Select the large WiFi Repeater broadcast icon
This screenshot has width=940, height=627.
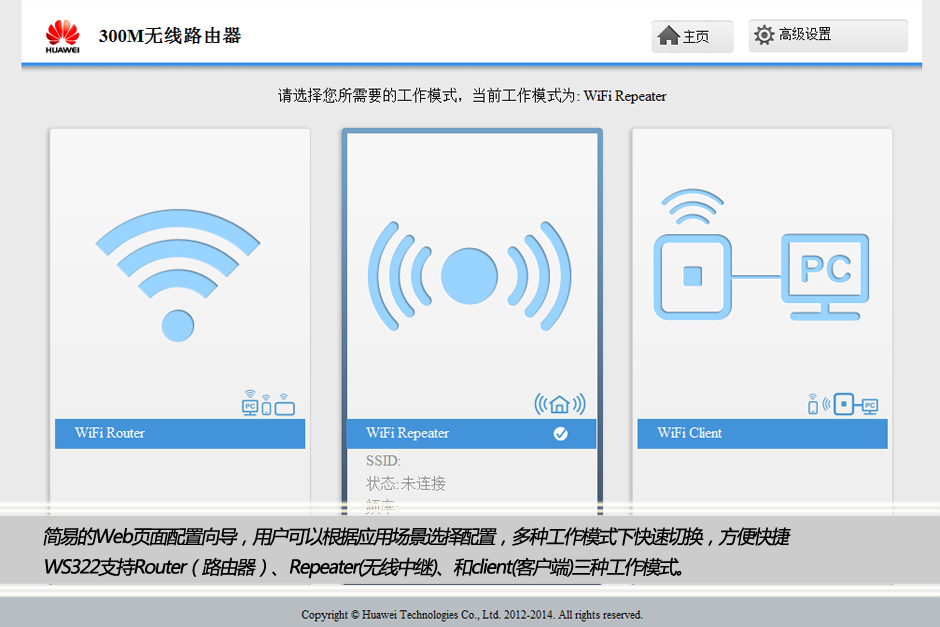[x=469, y=276]
